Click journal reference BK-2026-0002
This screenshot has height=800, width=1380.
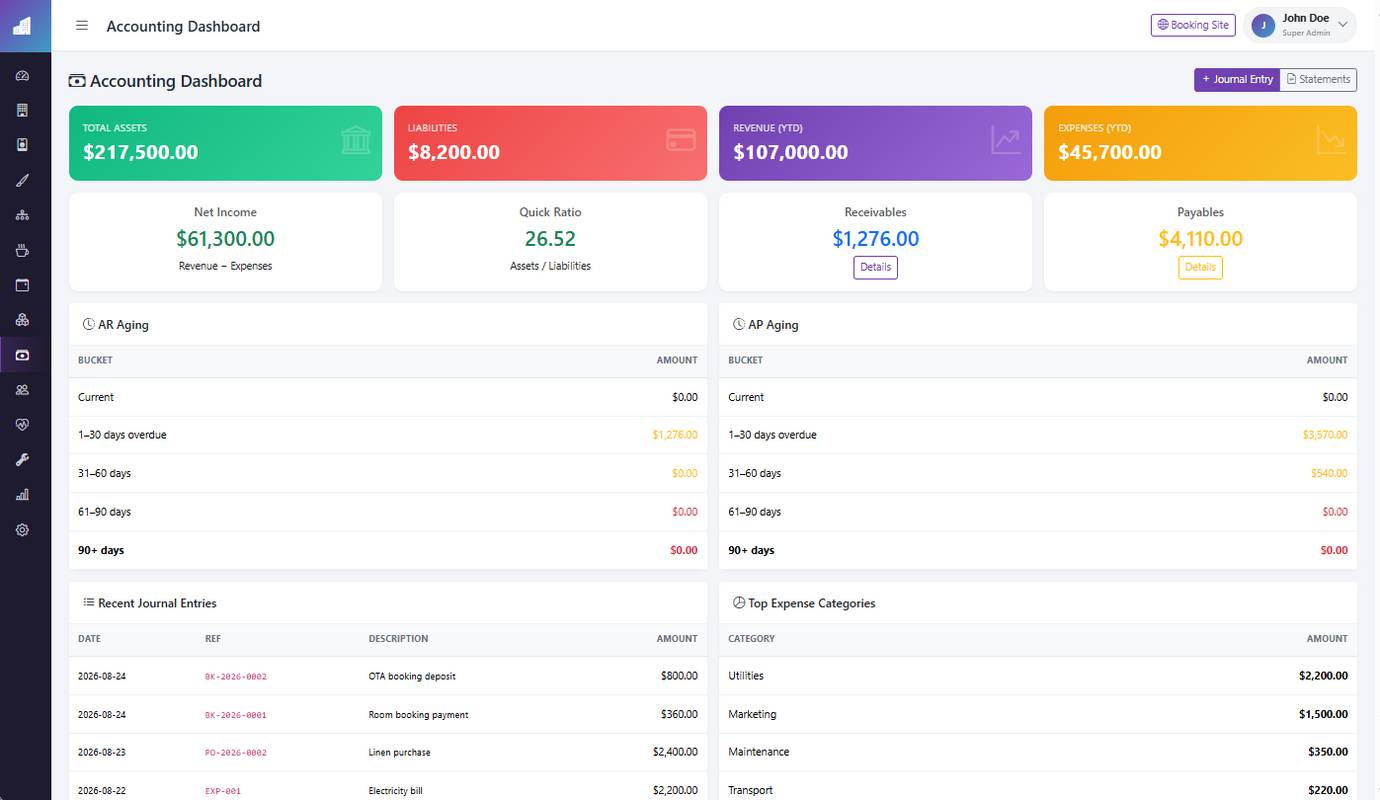(x=236, y=677)
